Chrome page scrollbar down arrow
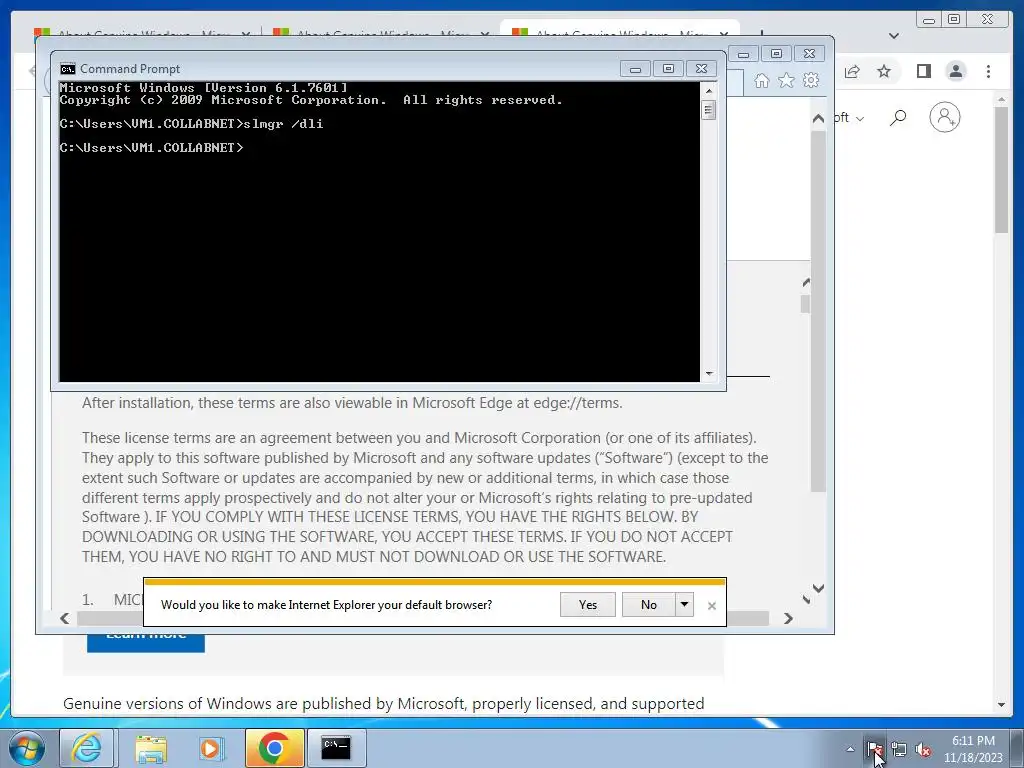This screenshot has height=768, width=1024. tap(1001, 705)
